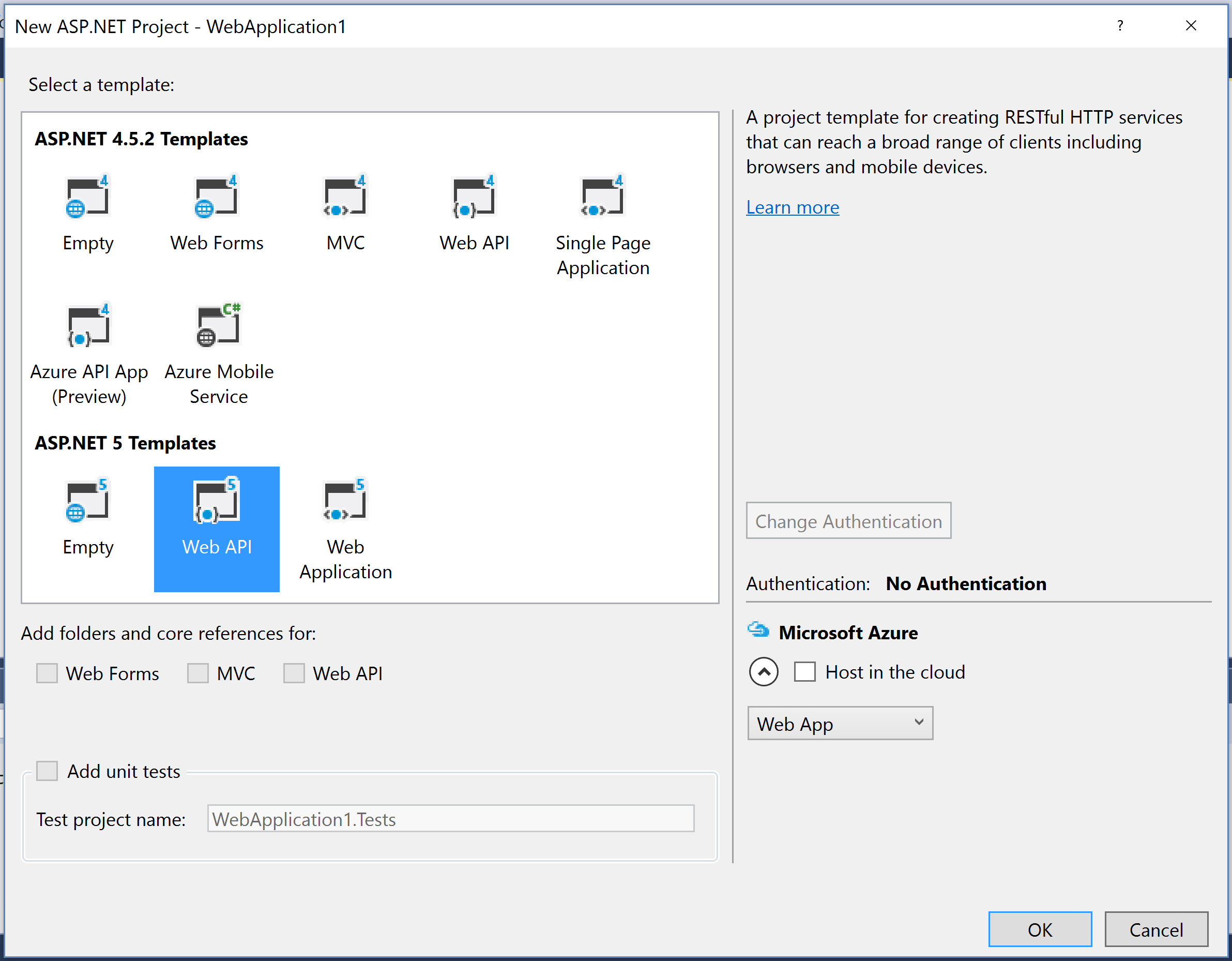Choose the ASP.NET 5 Web Application template icon
The image size is (1232, 961).
pos(345,500)
